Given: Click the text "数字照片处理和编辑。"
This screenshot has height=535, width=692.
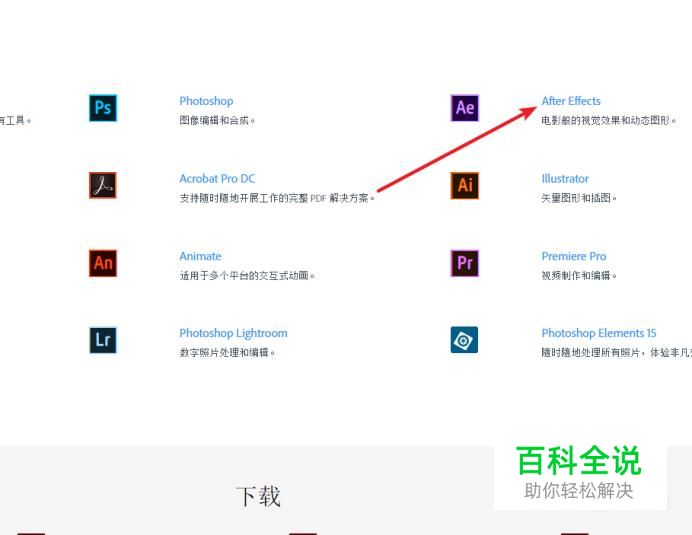Looking at the screenshot, I should [x=227, y=352].
